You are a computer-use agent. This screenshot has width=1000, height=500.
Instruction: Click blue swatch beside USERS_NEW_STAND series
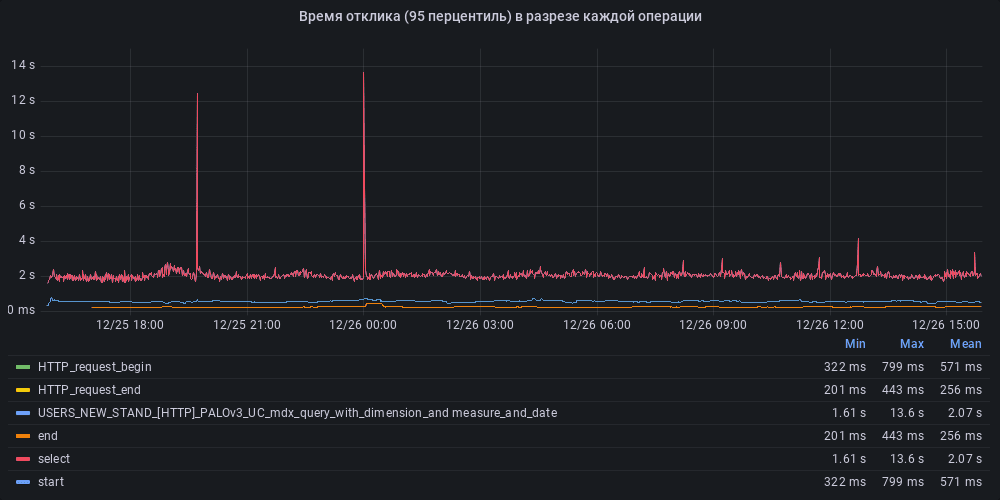(x=23, y=413)
